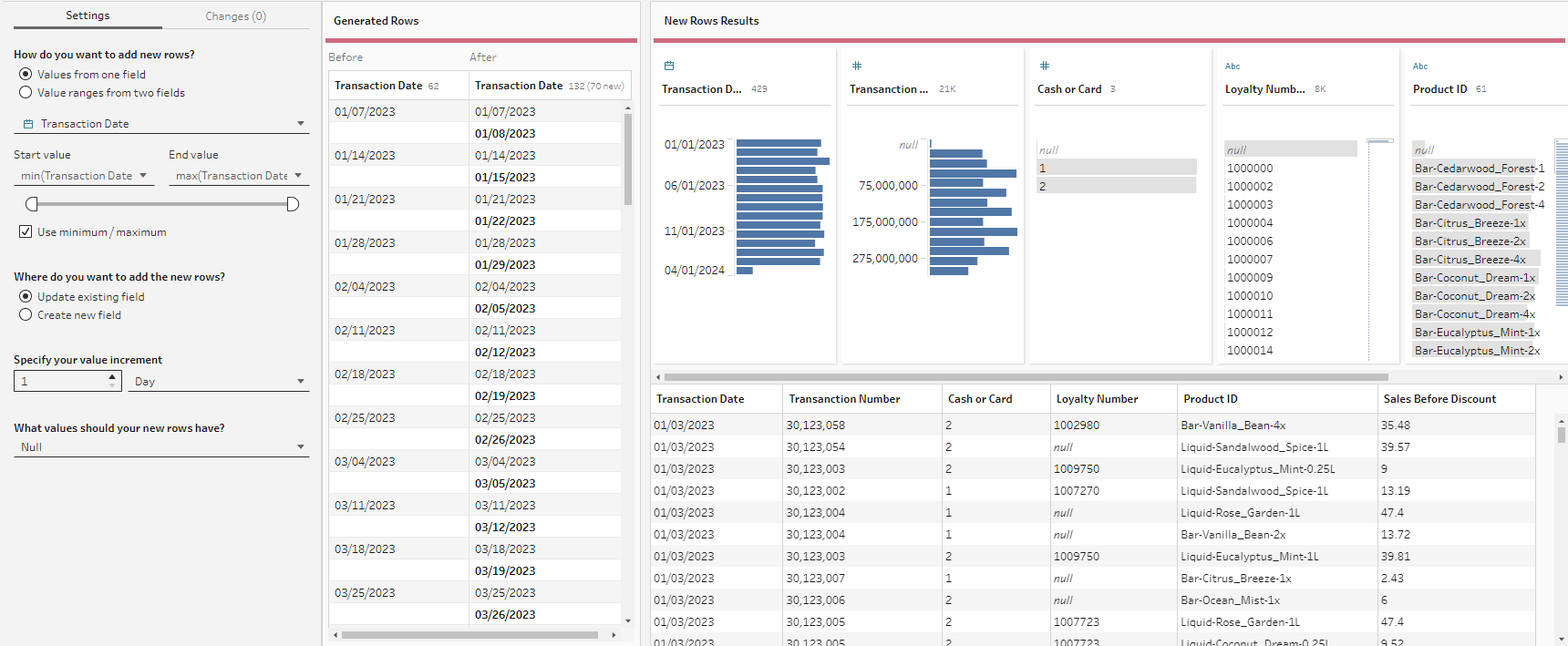Image resolution: width=1568 pixels, height=646 pixels.
Task: Click the Abc type icon above Product ID
Action: 1420,67
